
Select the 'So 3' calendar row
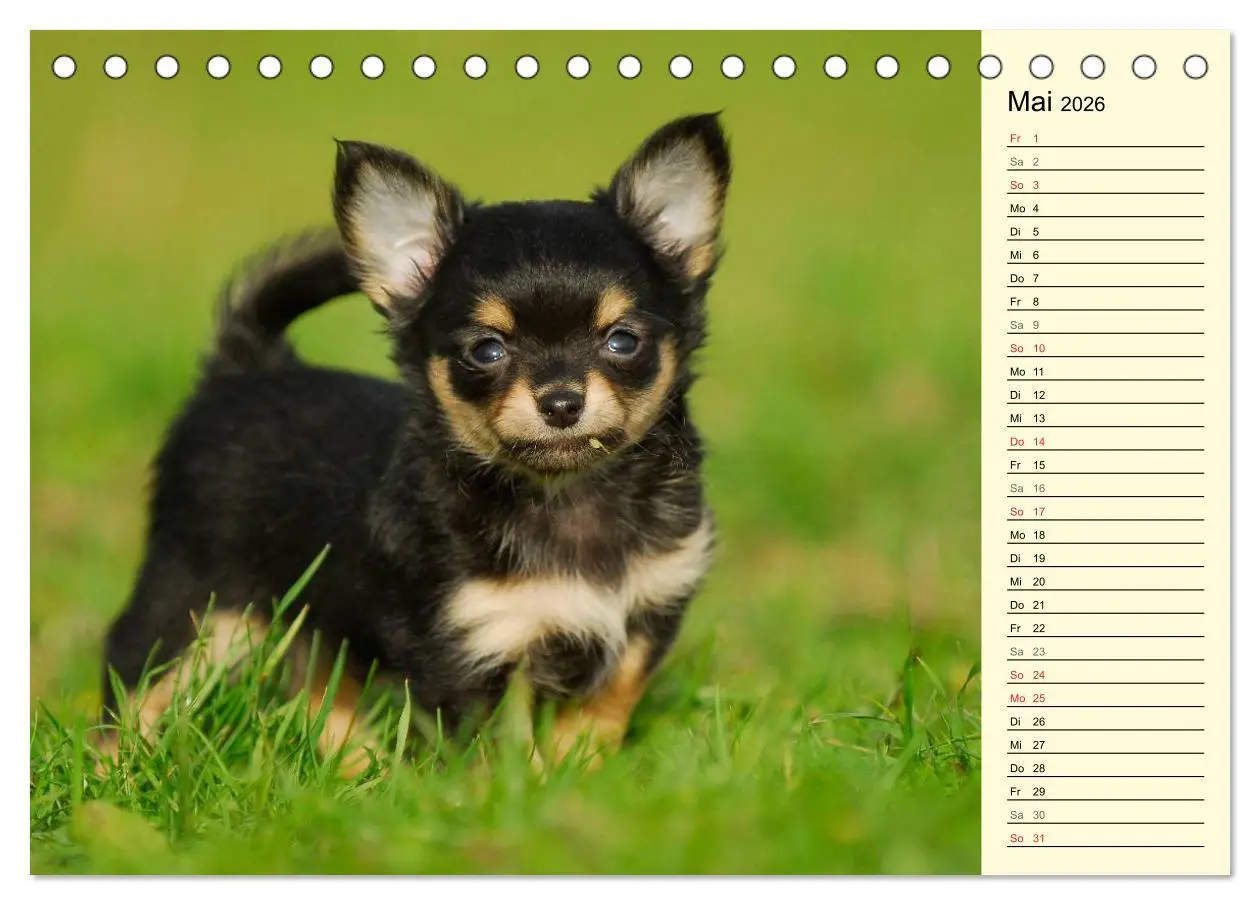tap(1105, 185)
